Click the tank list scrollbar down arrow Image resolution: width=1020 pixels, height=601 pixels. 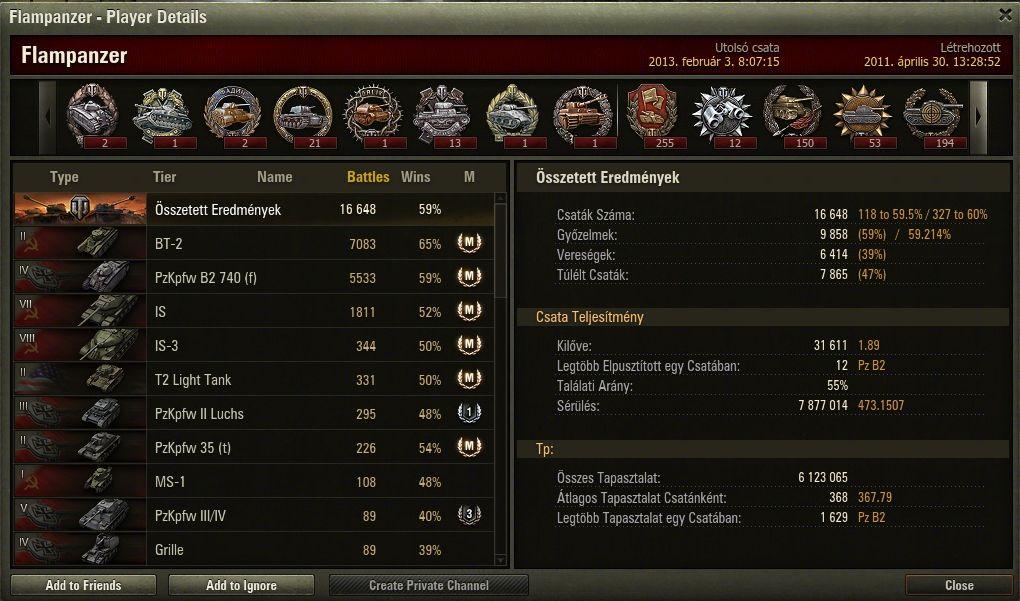500,559
